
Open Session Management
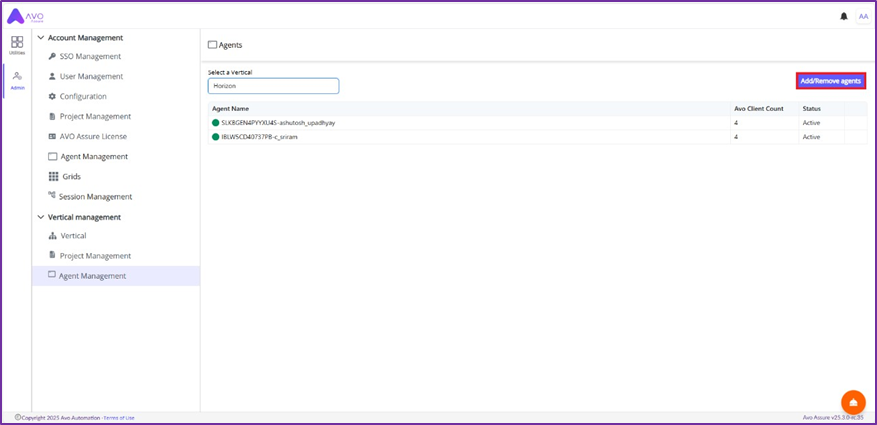pyautogui.click(x=95, y=197)
